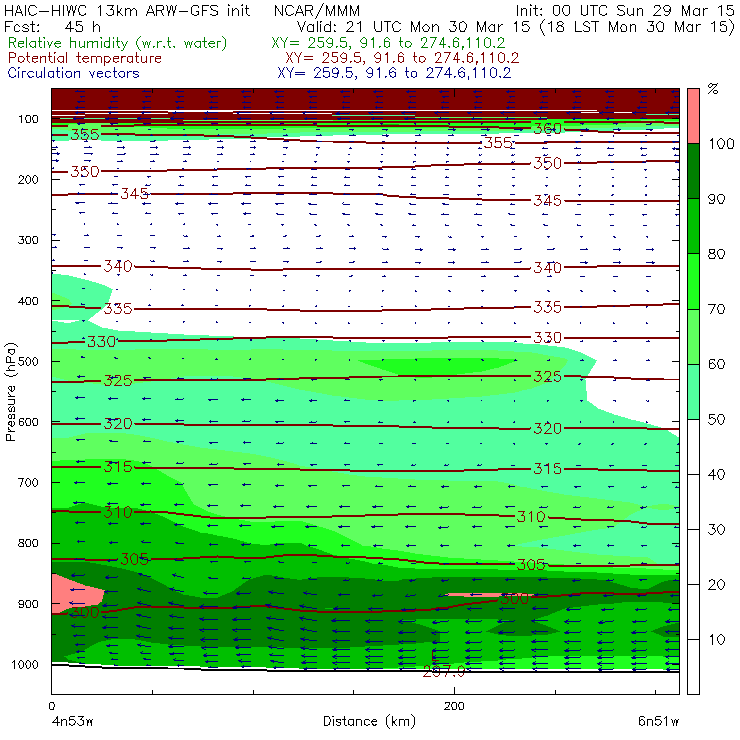Screen dimensions: 740x740
Task: Click the colorbar '50' value label
Action: click(716, 420)
